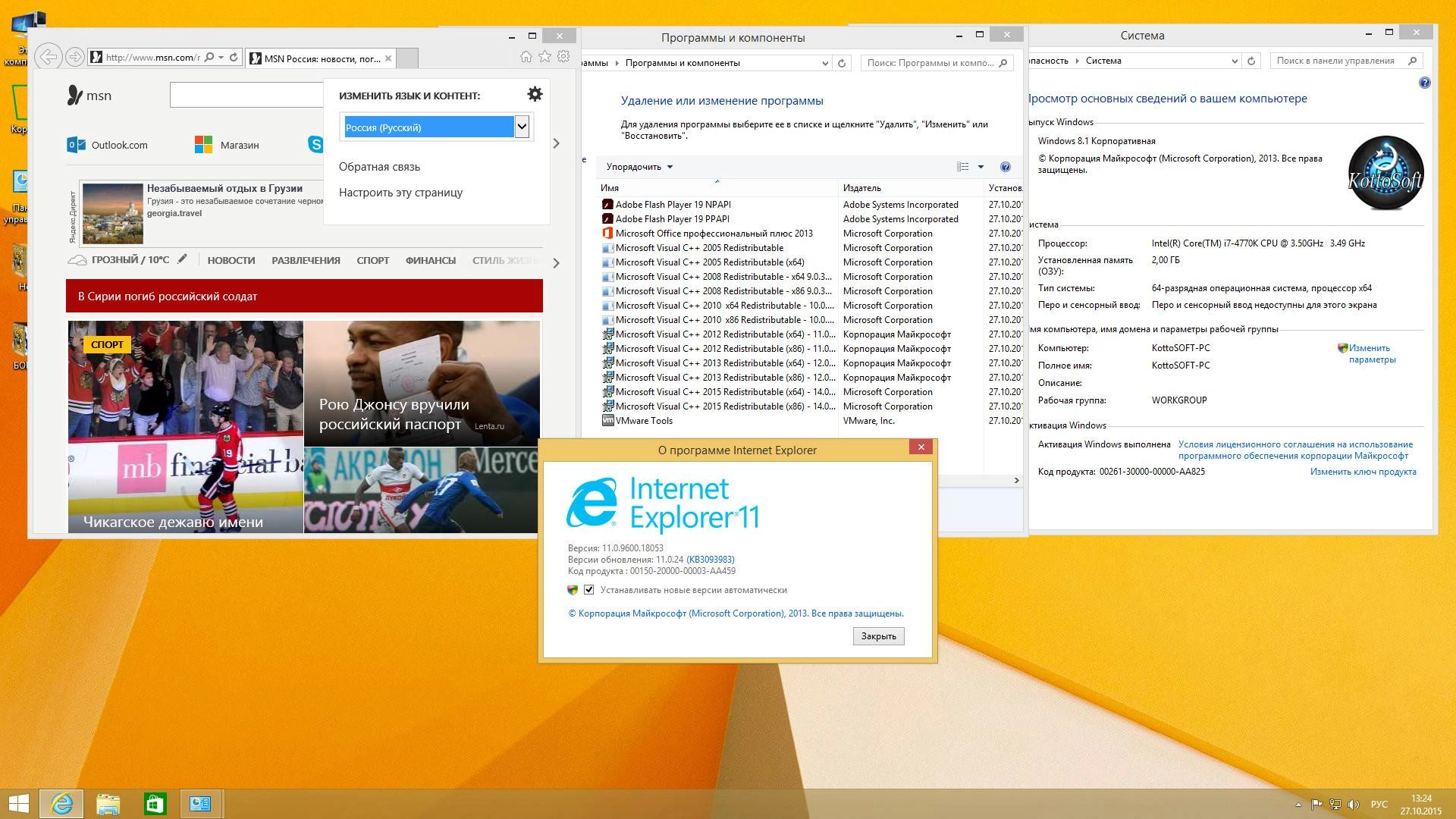Click the MSN settings gear in panel
This screenshot has width=1456, height=819.
(535, 94)
